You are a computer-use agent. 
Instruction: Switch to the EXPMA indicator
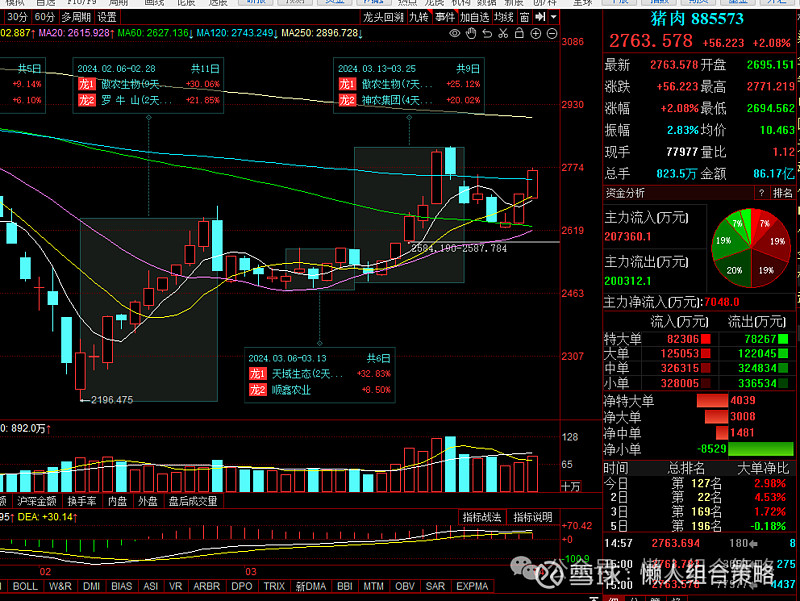tap(472, 586)
